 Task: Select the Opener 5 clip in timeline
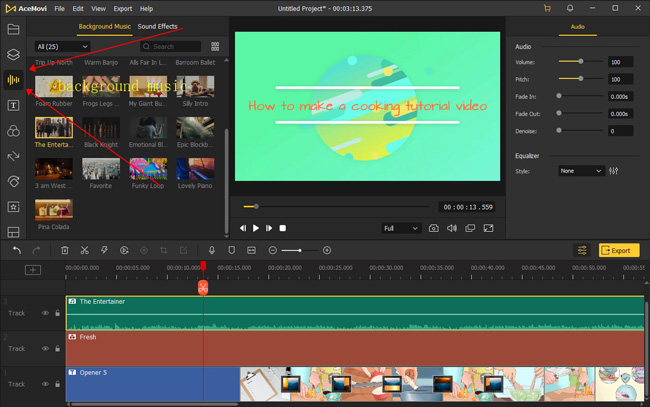pyautogui.click(x=153, y=384)
